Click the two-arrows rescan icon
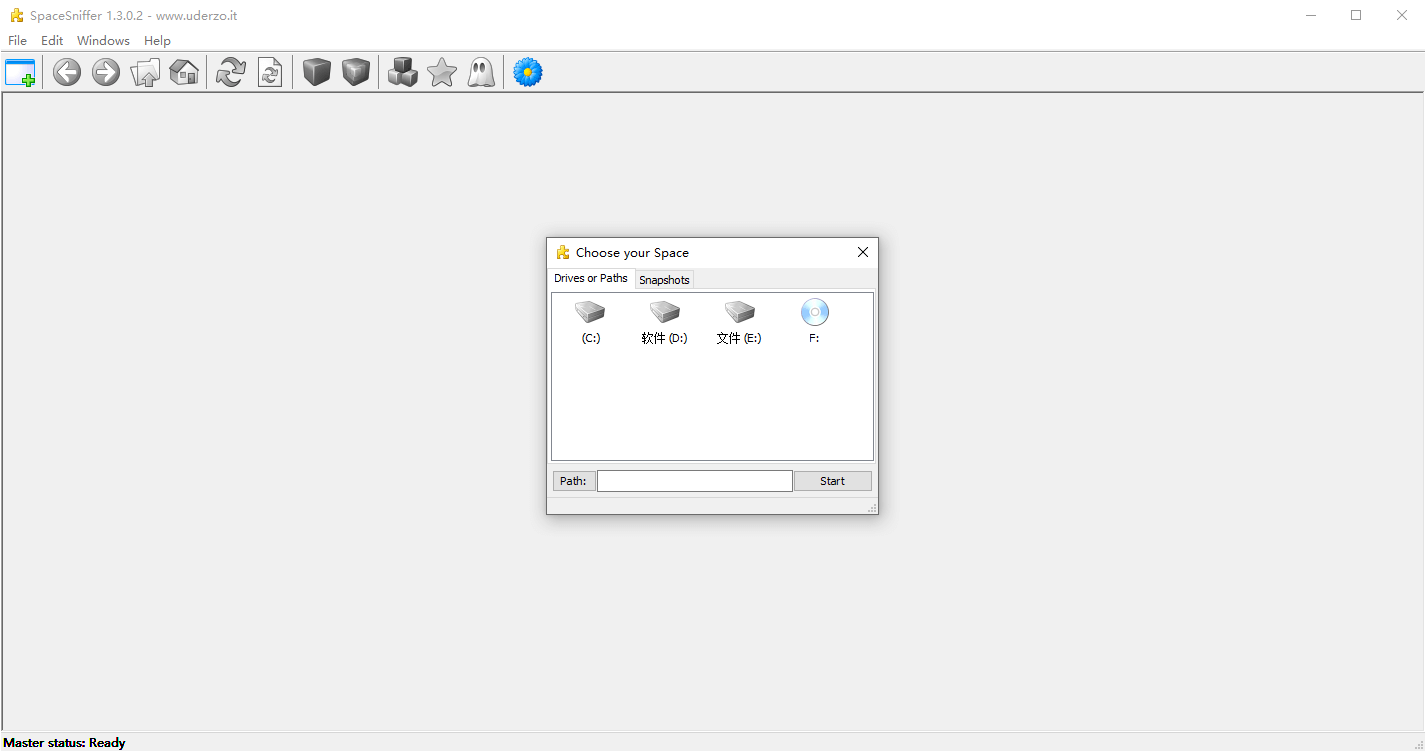This screenshot has height=752, width=1426. (x=231, y=73)
